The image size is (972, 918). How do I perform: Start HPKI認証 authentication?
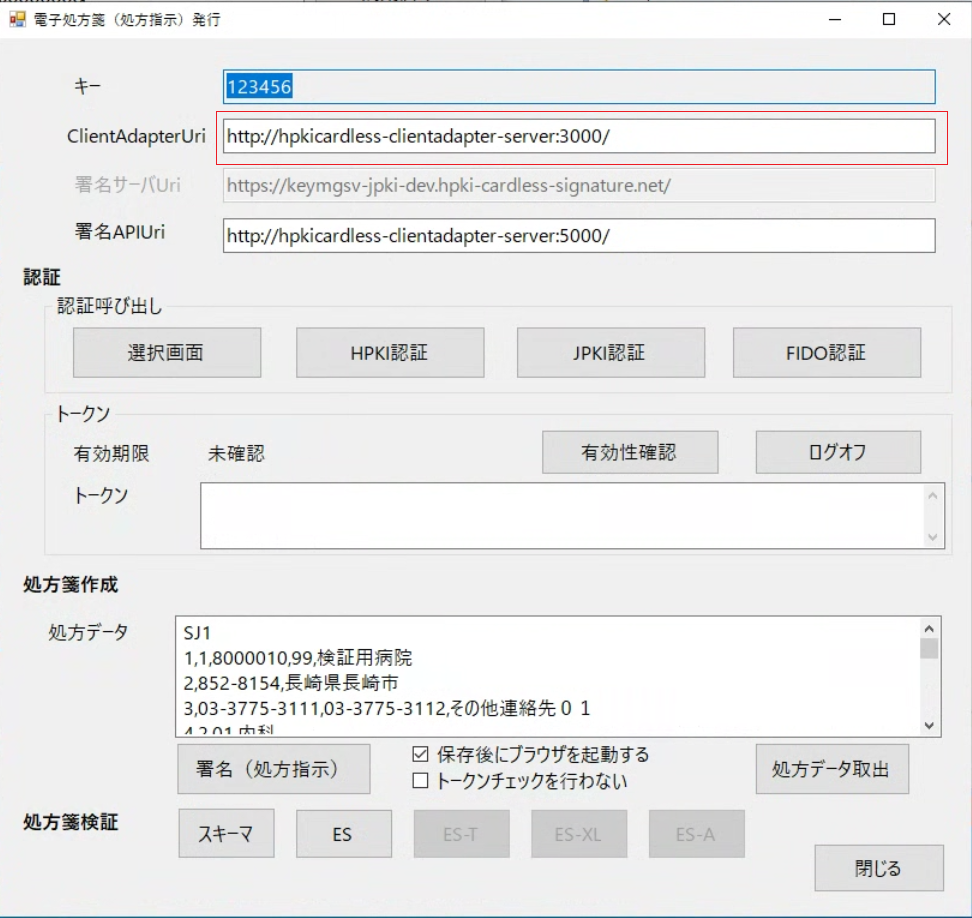pyautogui.click(x=390, y=353)
